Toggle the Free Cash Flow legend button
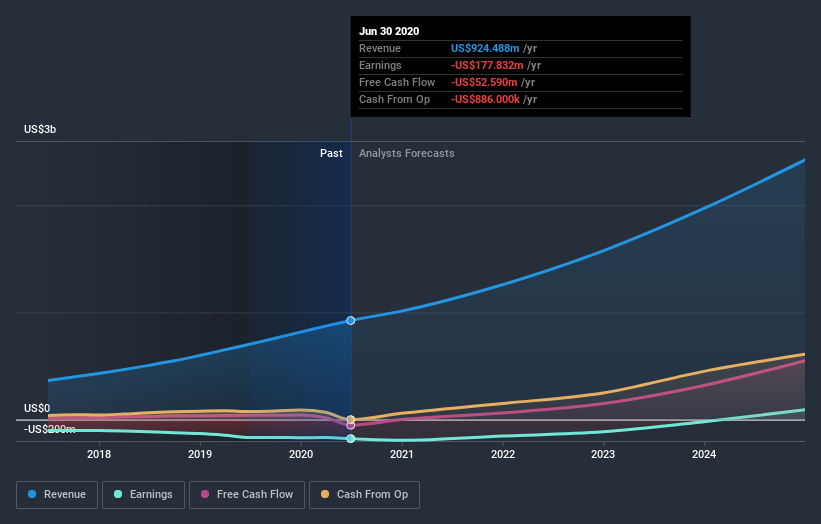Image resolution: width=821 pixels, height=524 pixels. (247, 495)
